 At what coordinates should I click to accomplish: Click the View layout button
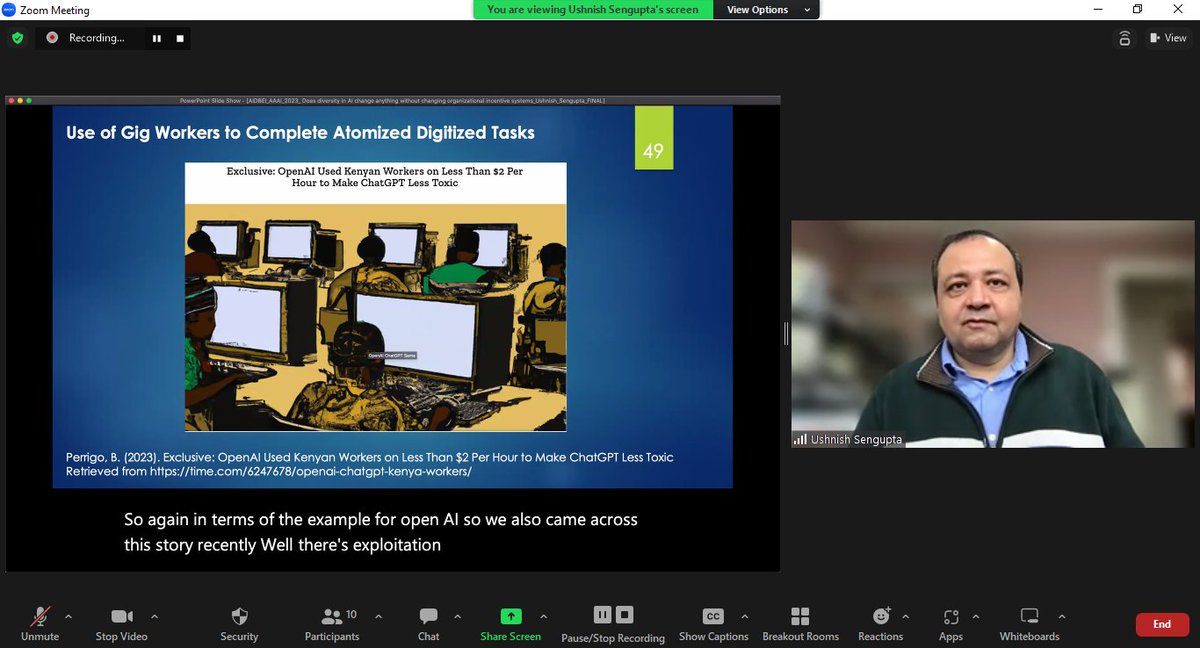(x=1168, y=38)
